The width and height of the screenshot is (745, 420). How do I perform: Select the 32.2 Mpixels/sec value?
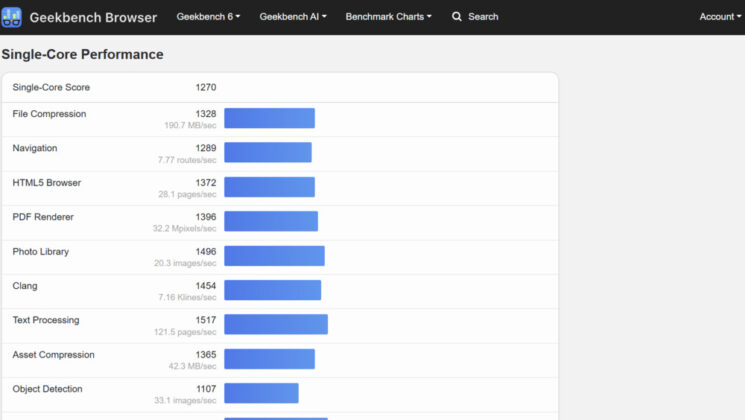point(184,229)
